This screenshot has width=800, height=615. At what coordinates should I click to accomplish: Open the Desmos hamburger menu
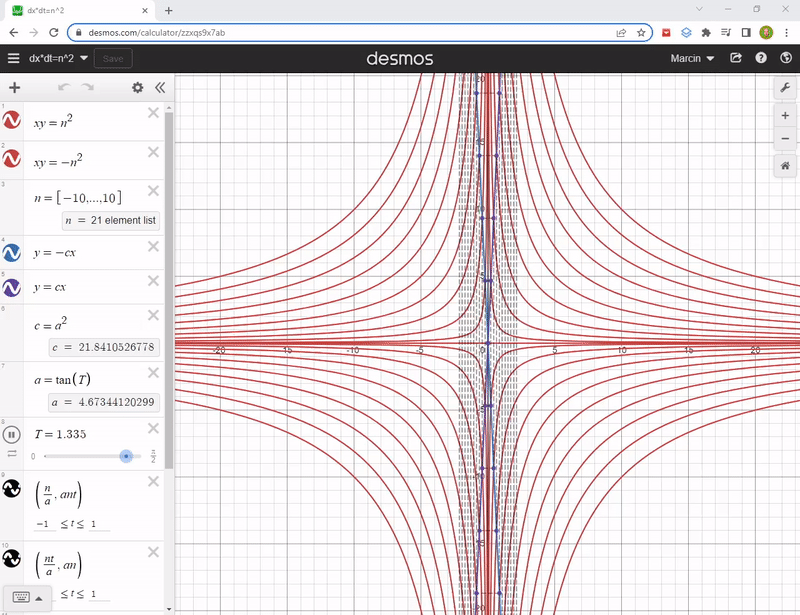click(x=14, y=58)
